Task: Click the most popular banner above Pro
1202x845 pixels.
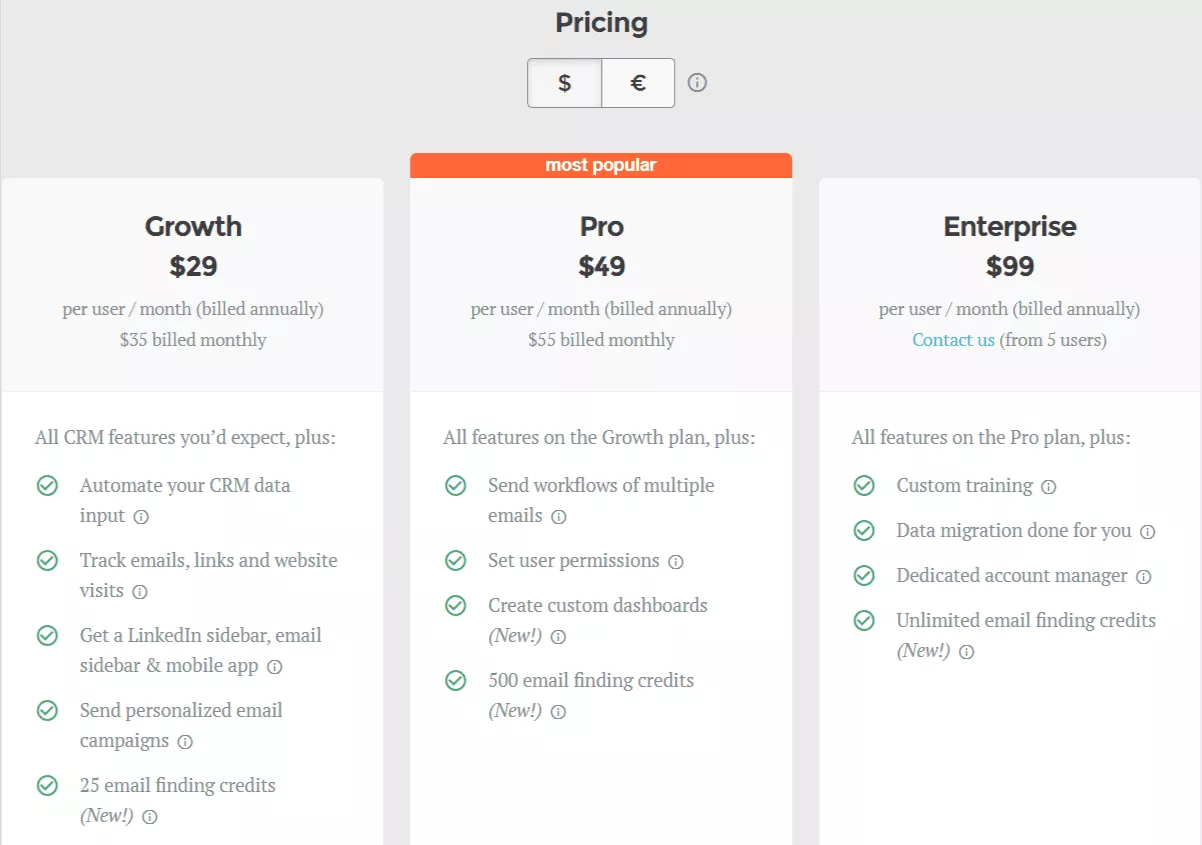Action: 601,165
